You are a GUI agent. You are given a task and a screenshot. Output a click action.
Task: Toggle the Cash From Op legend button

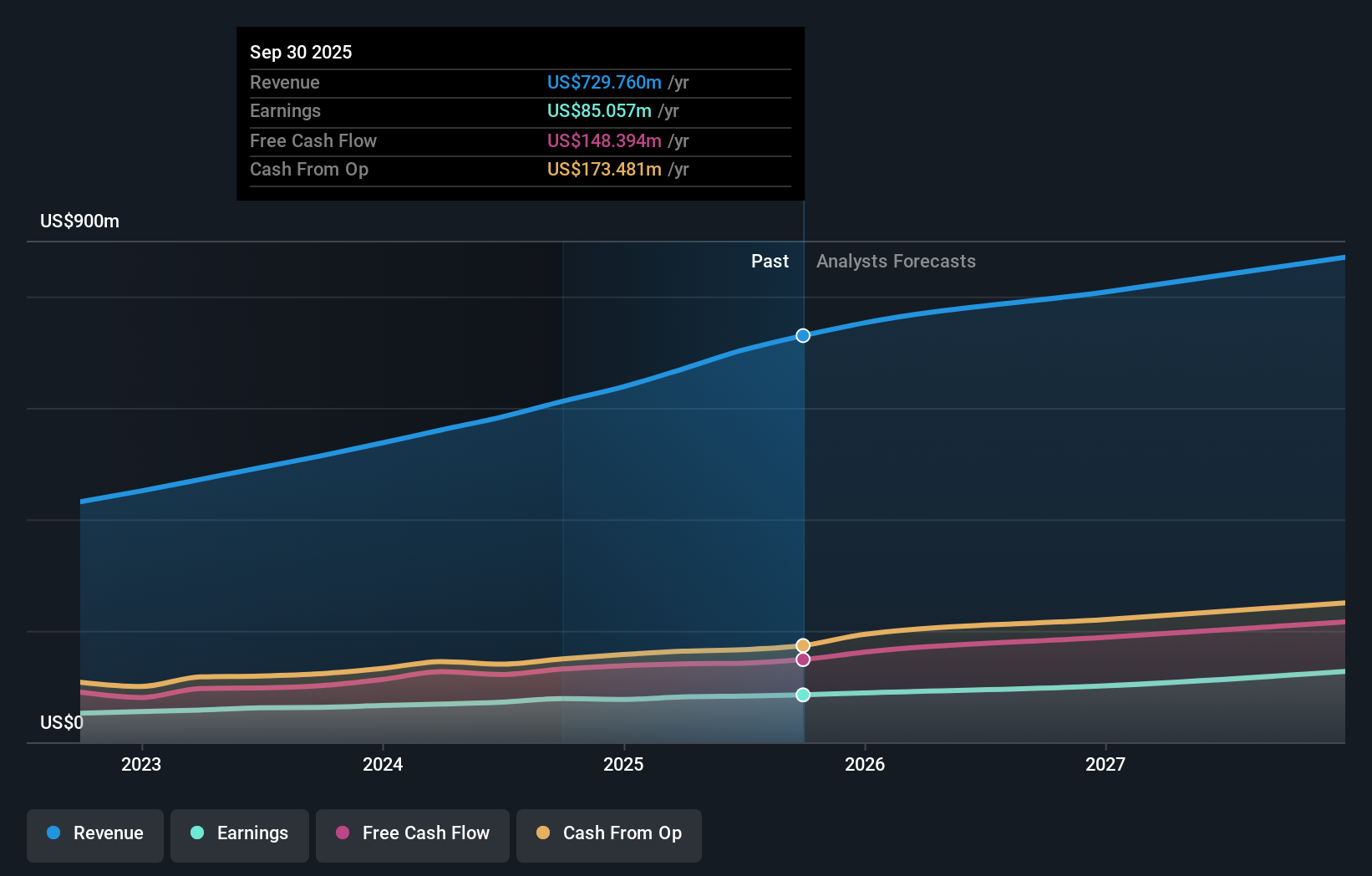click(609, 835)
